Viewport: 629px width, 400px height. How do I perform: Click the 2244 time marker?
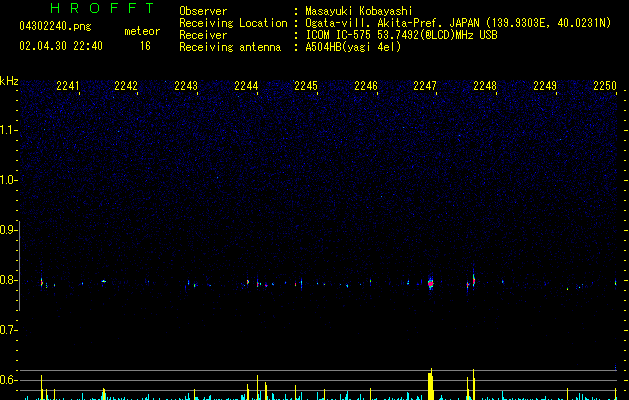[x=246, y=86]
